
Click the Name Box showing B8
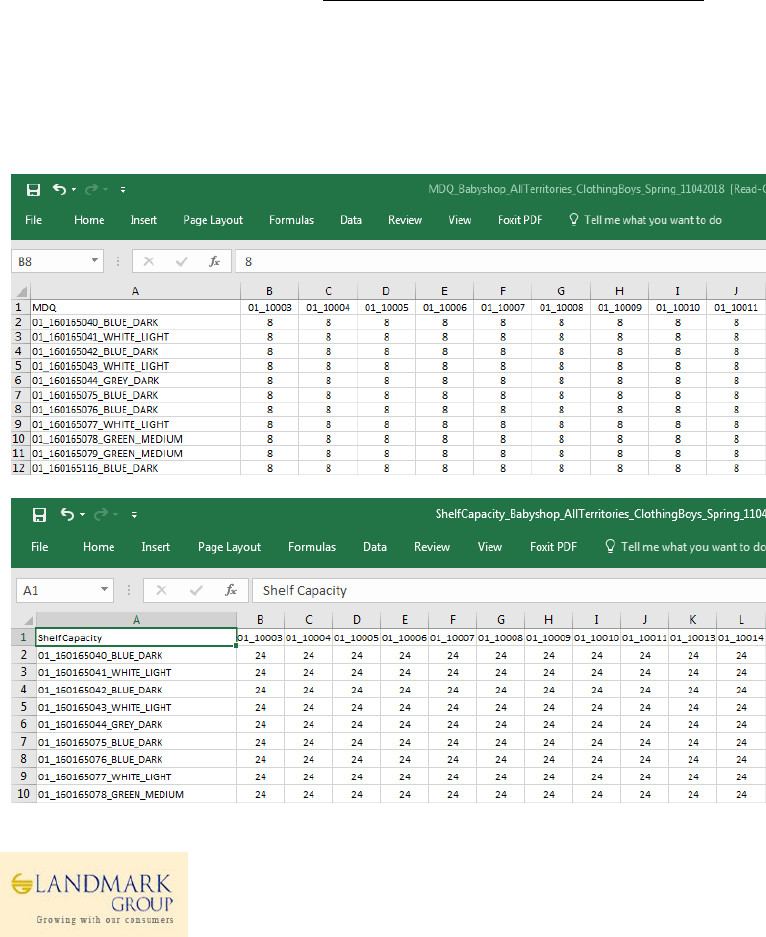[51, 261]
